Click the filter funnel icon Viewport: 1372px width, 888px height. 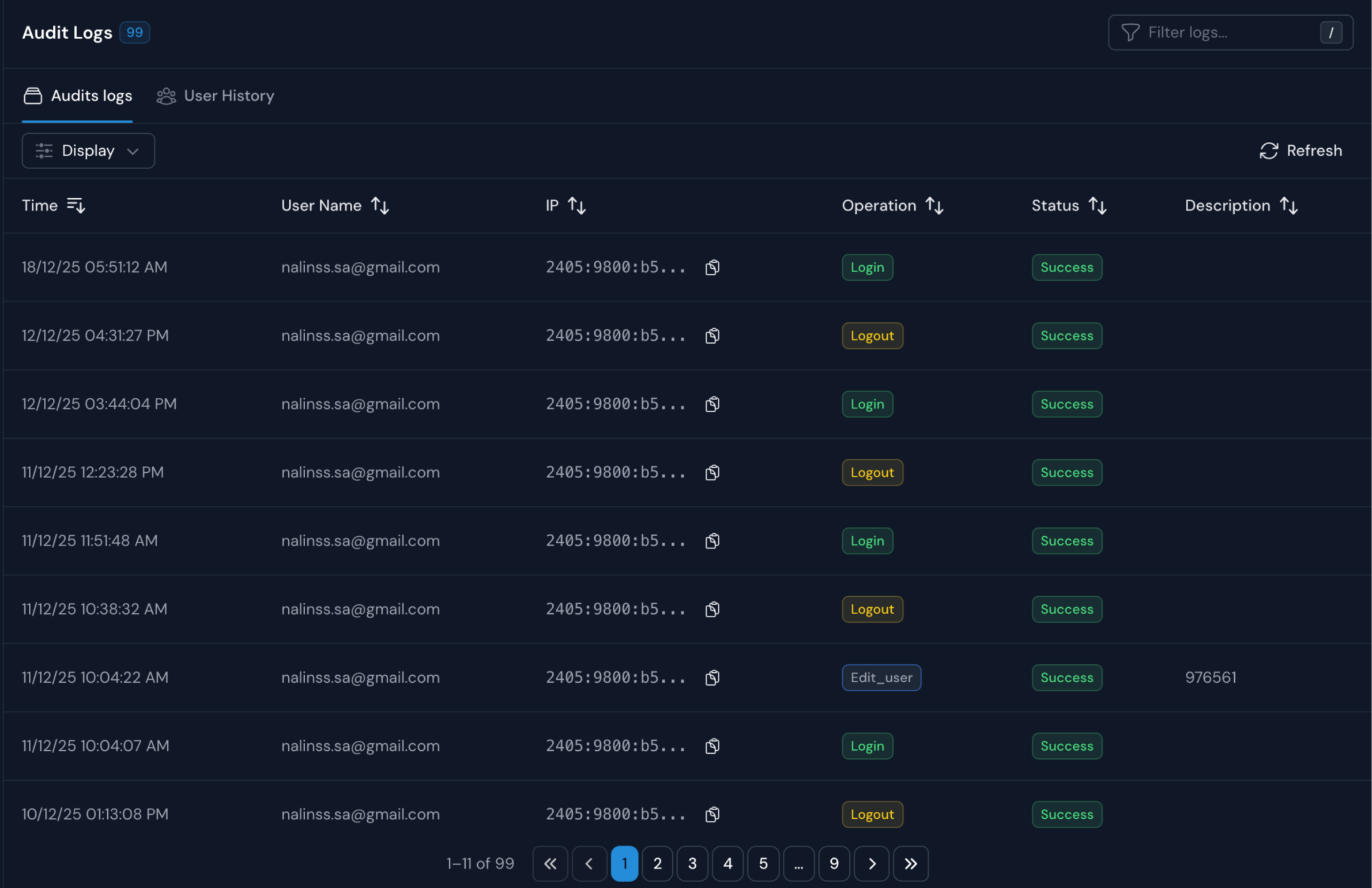pyautogui.click(x=1130, y=32)
